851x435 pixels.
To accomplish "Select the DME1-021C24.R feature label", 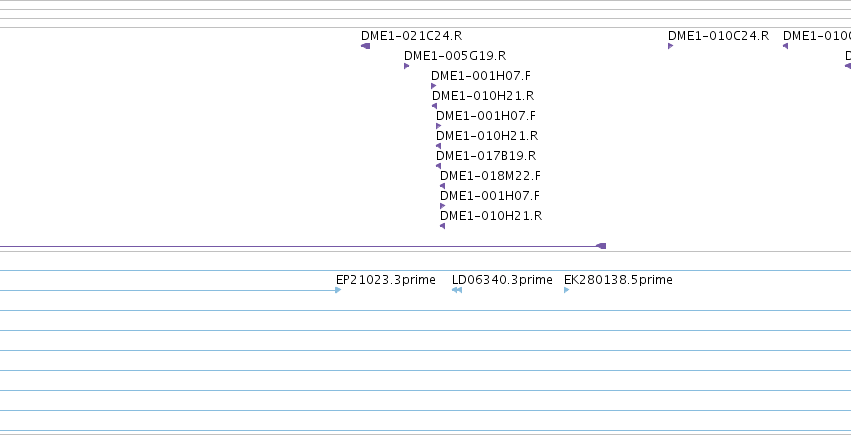I will 411,36.
